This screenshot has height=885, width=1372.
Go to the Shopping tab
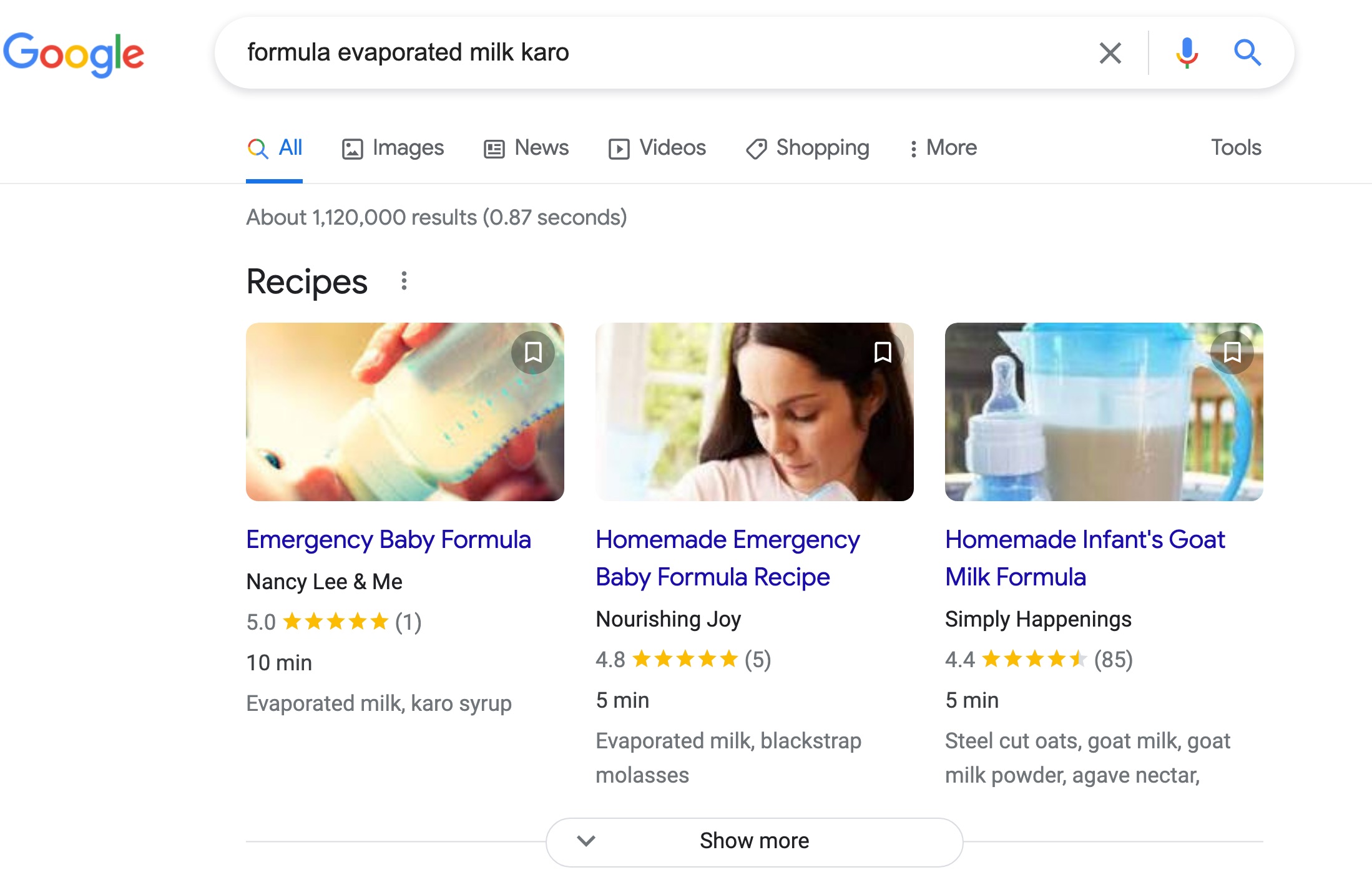[x=808, y=148]
